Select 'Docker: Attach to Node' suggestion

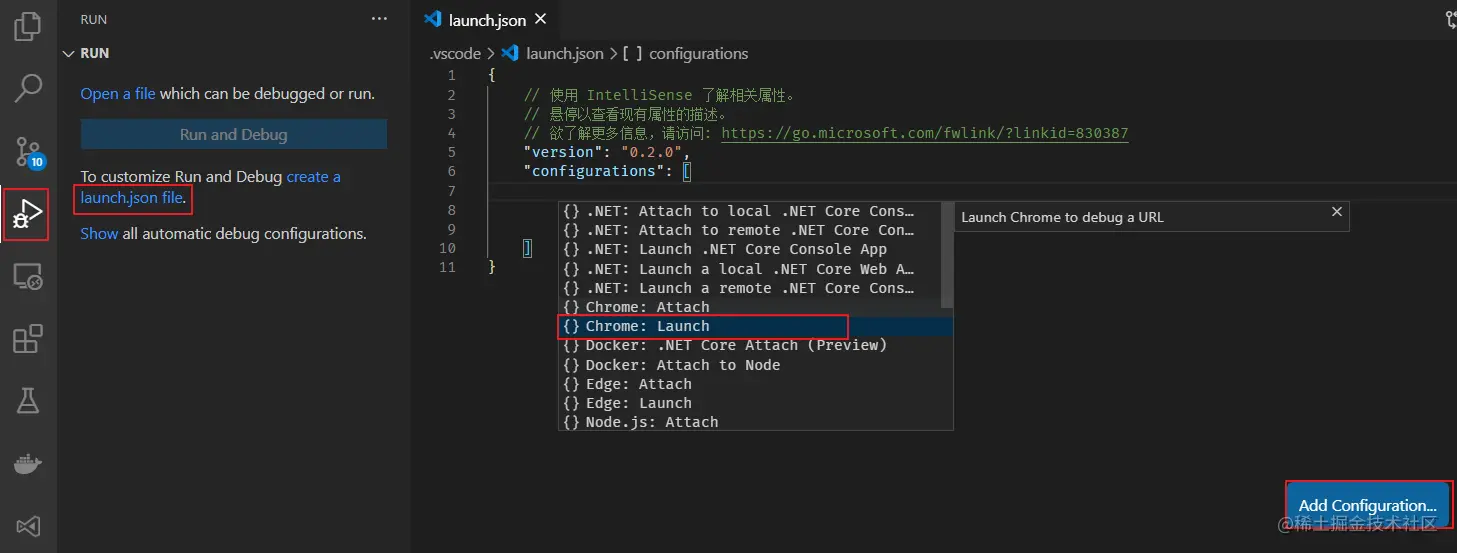pos(755,365)
